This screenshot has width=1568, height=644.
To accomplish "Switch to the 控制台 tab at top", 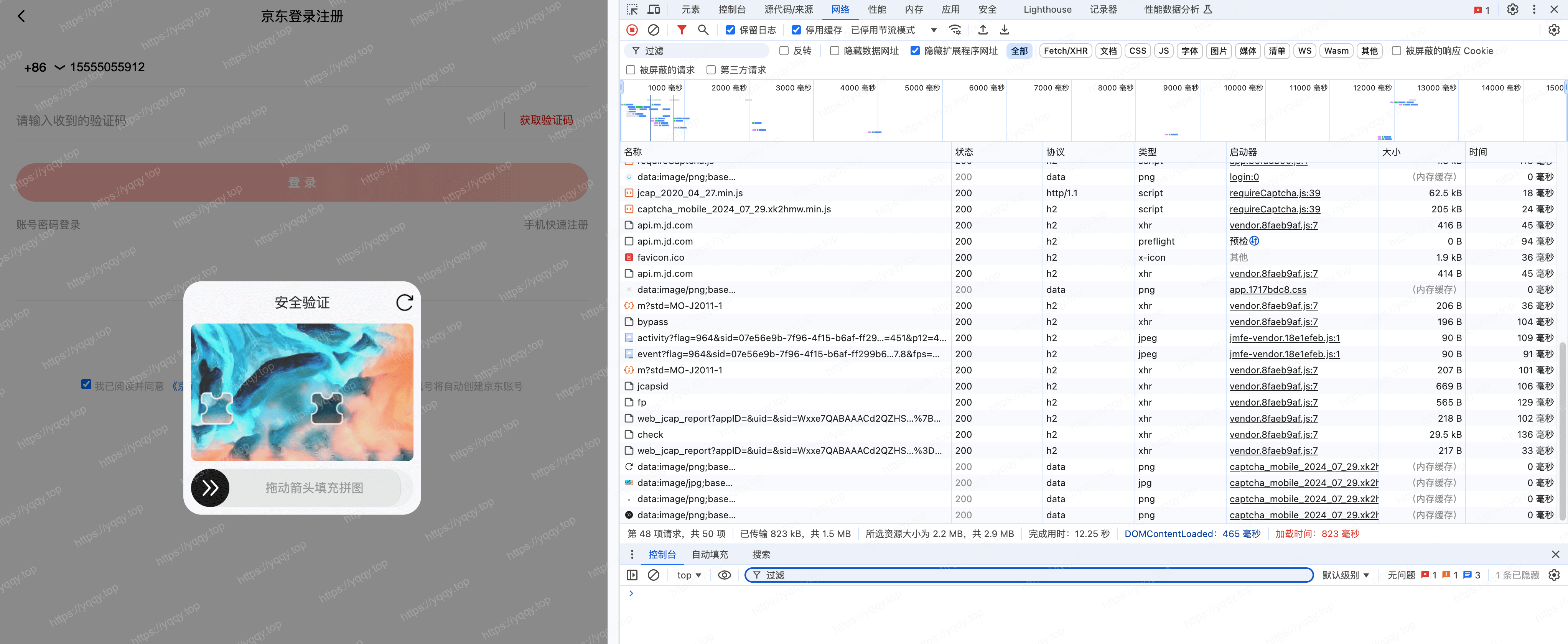I will (732, 10).
